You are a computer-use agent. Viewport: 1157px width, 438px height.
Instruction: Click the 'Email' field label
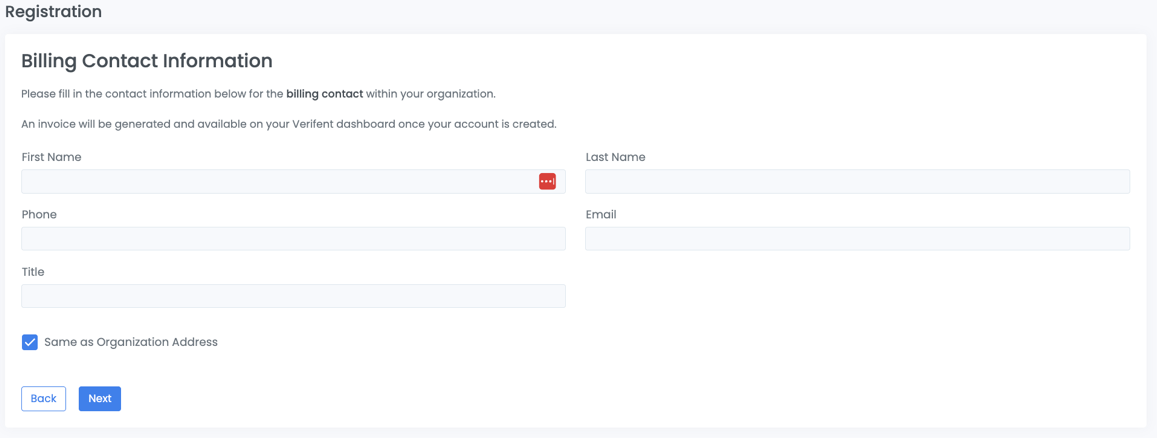tap(600, 215)
